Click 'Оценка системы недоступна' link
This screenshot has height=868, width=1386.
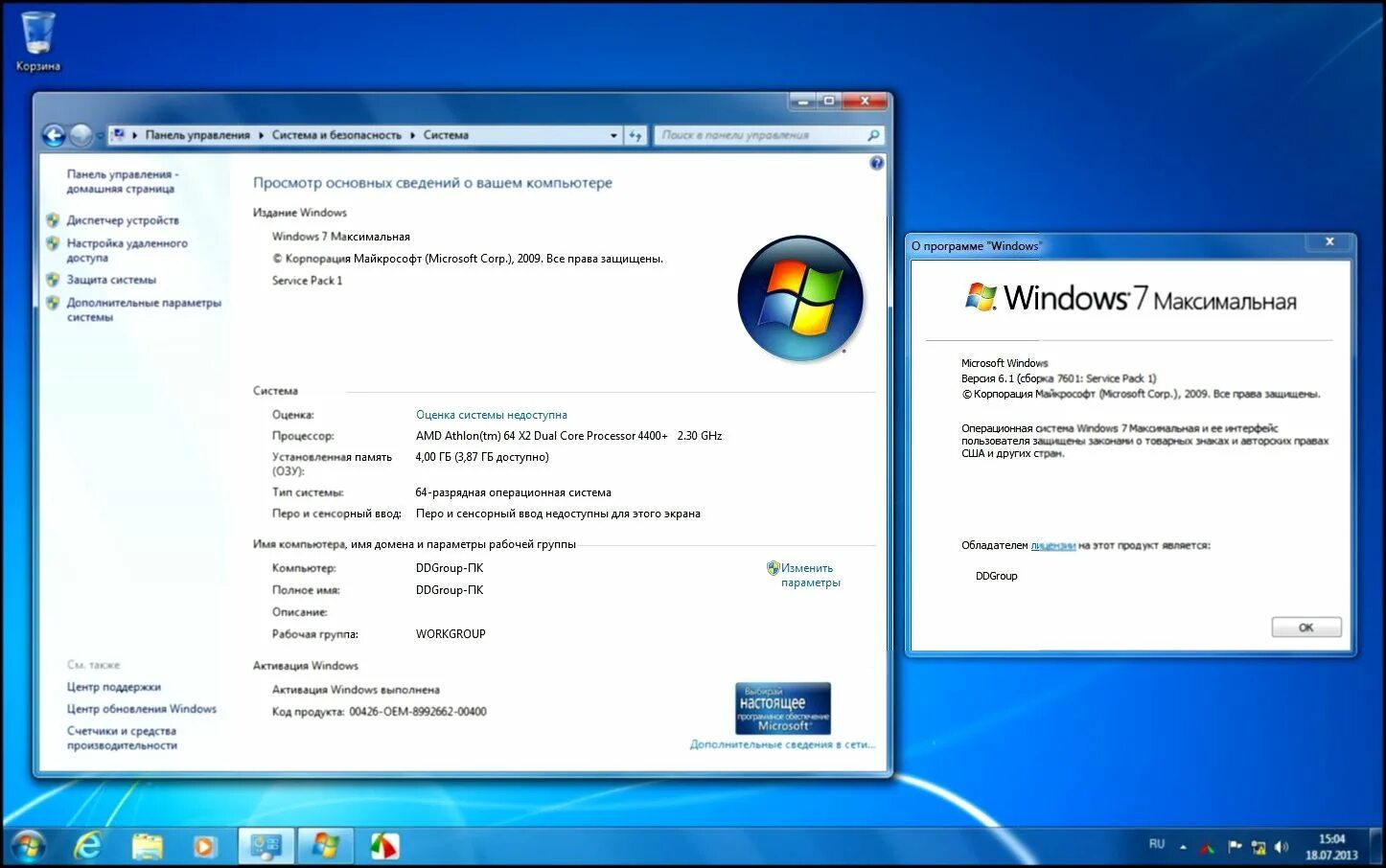[492, 415]
